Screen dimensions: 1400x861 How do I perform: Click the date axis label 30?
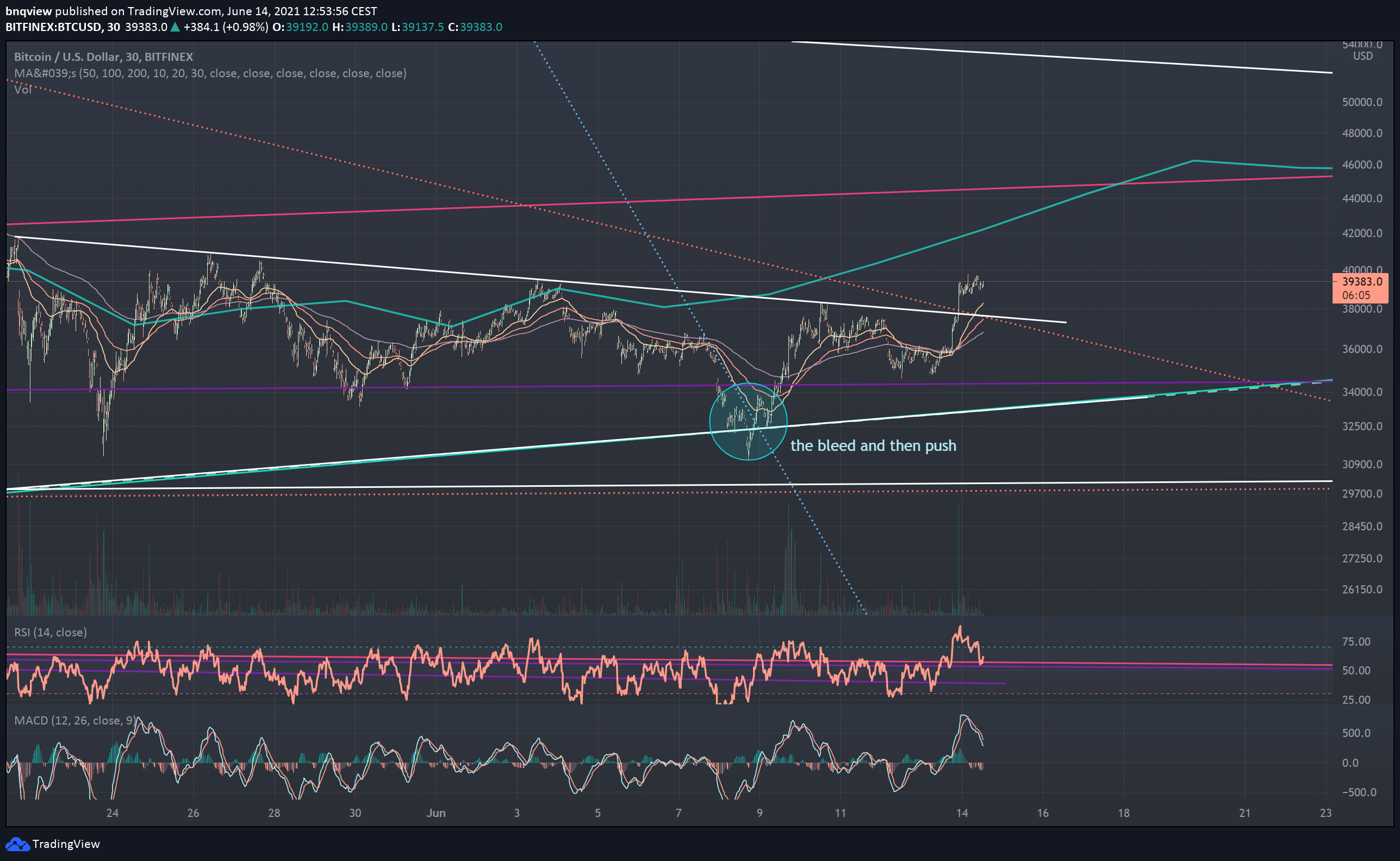pos(354,813)
